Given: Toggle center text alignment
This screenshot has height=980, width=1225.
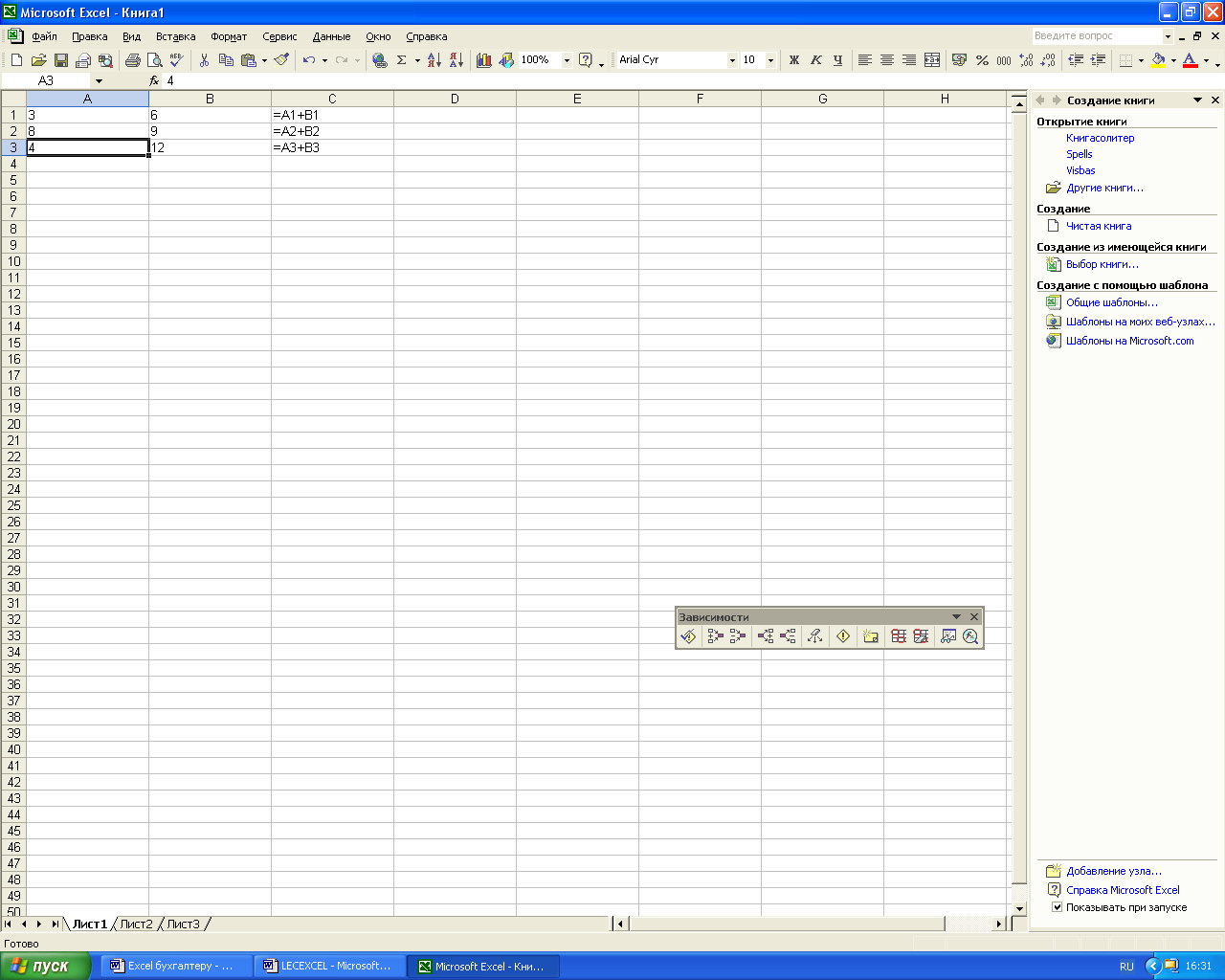Looking at the screenshot, I should point(886,60).
